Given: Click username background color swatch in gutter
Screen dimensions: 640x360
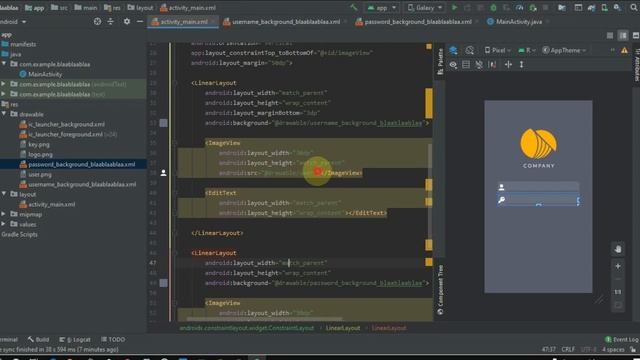Looking at the screenshot, I should [163, 123].
